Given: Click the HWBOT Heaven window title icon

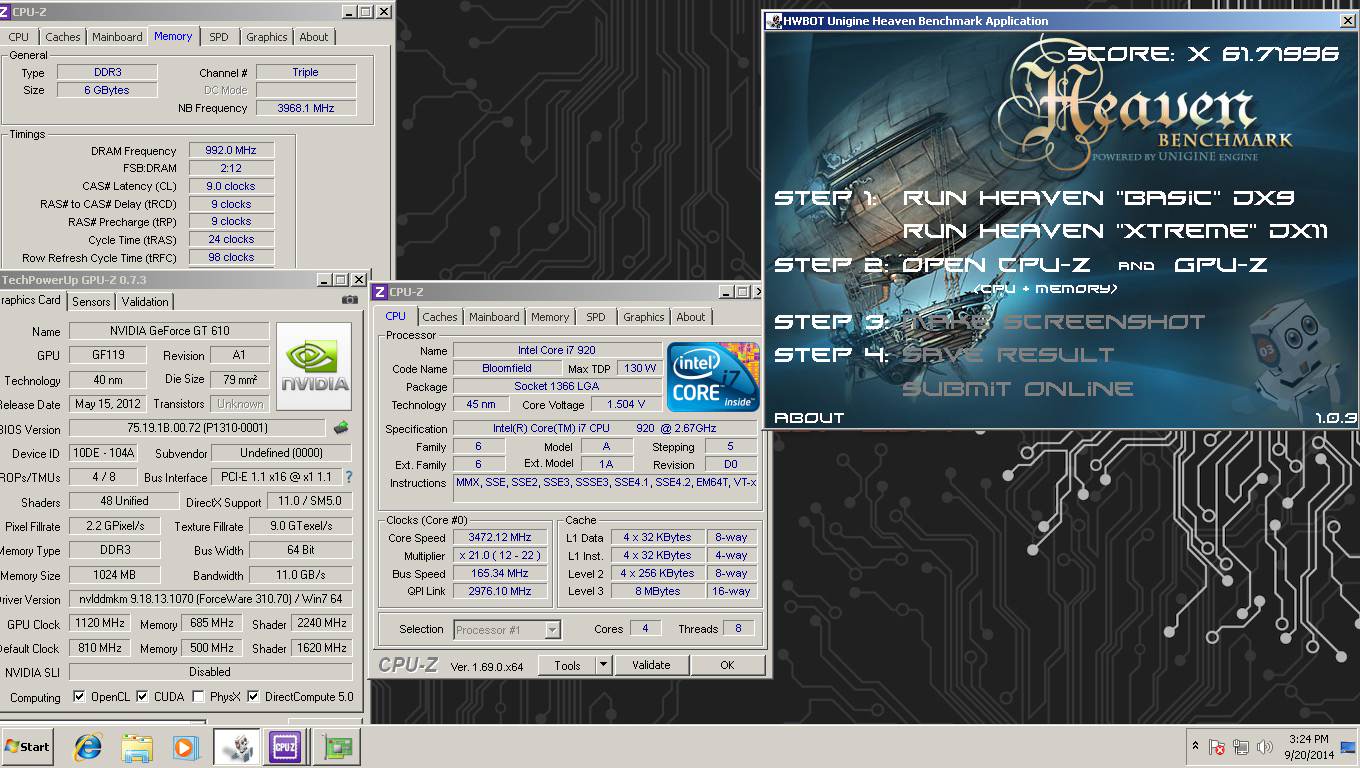Looking at the screenshot, I should pyautogui.click(x=772, y=20).
